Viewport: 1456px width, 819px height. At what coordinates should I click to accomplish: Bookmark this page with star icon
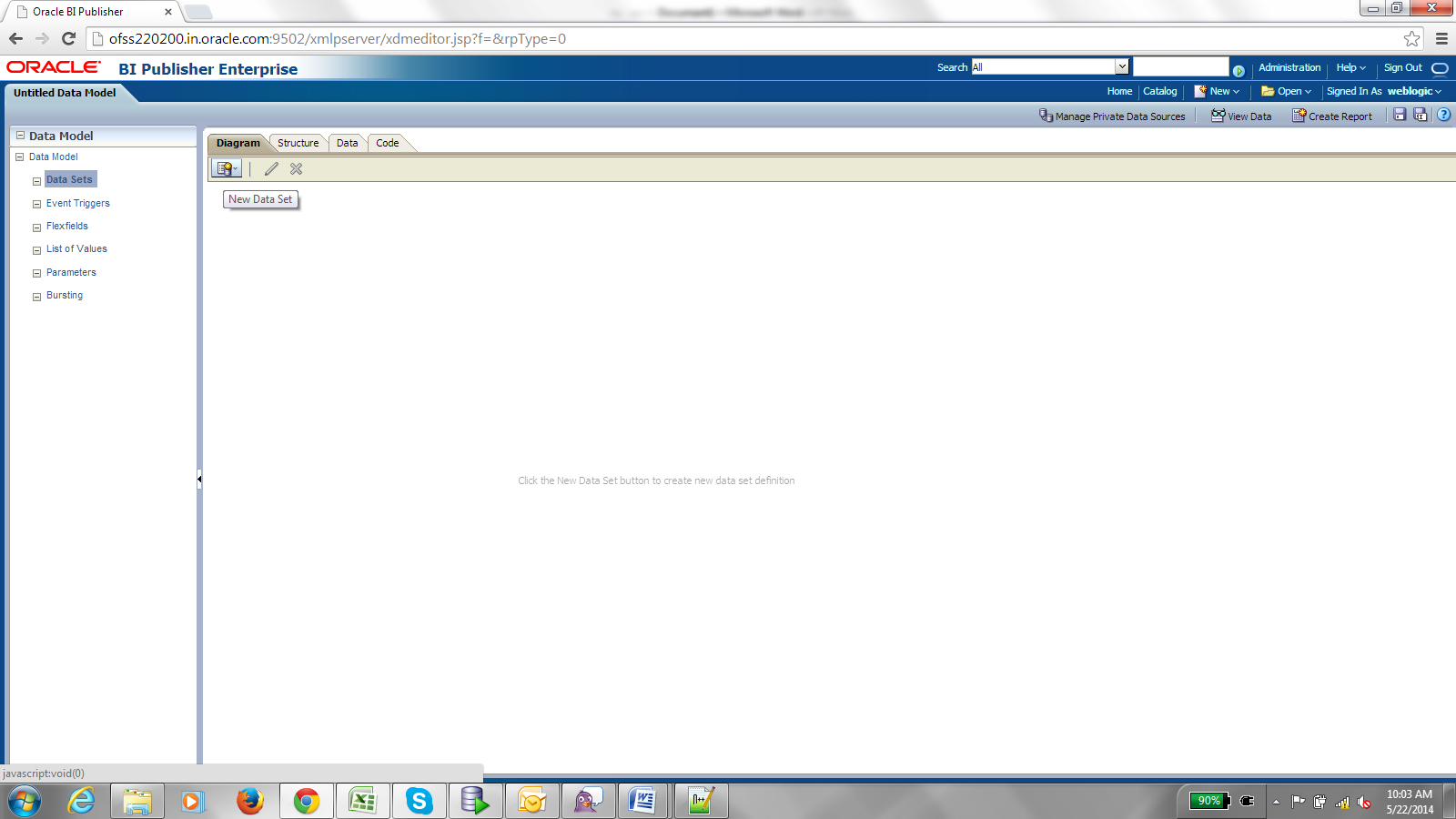click(1411, 38)
